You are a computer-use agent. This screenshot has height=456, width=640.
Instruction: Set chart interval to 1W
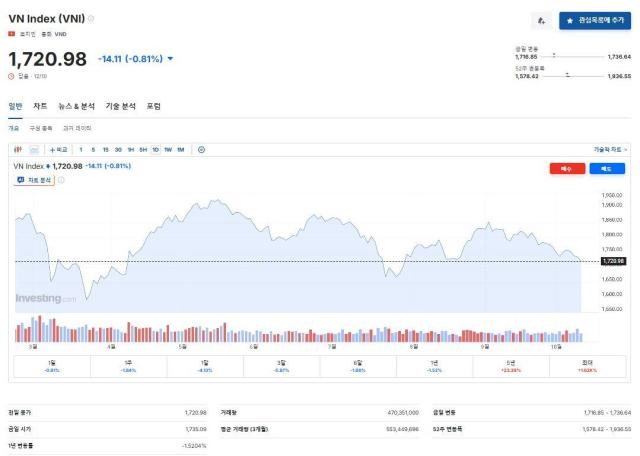pyautogui.click(x=168, y=150)
